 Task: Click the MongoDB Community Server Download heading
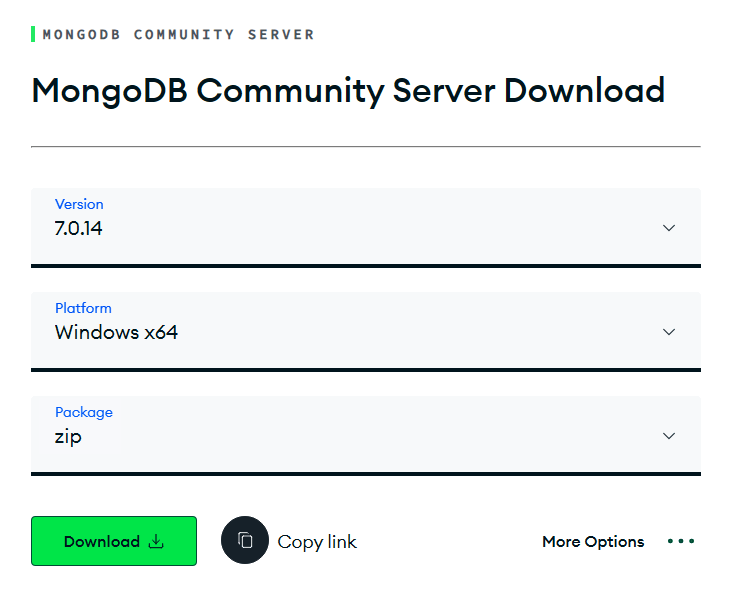click(x=348, y=91)
